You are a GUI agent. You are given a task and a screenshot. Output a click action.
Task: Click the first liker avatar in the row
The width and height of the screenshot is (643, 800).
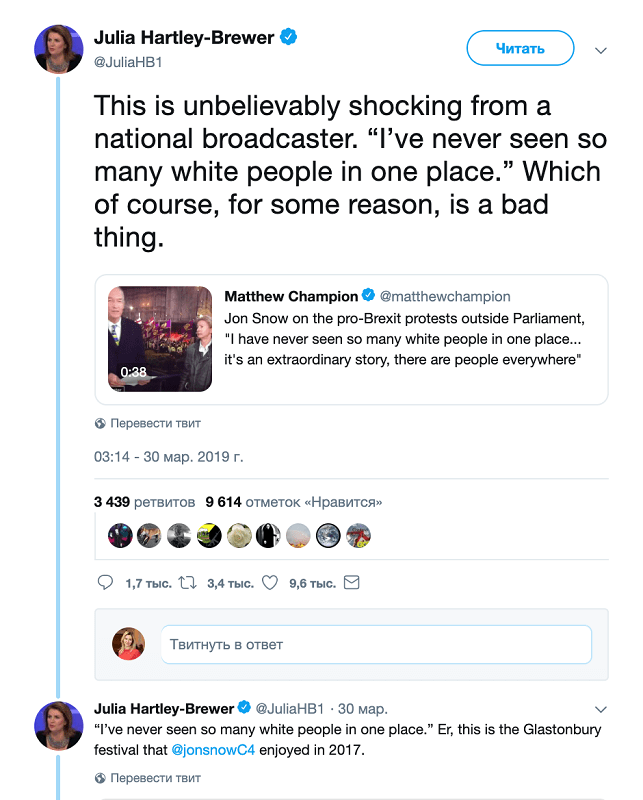tap(120, 536)
